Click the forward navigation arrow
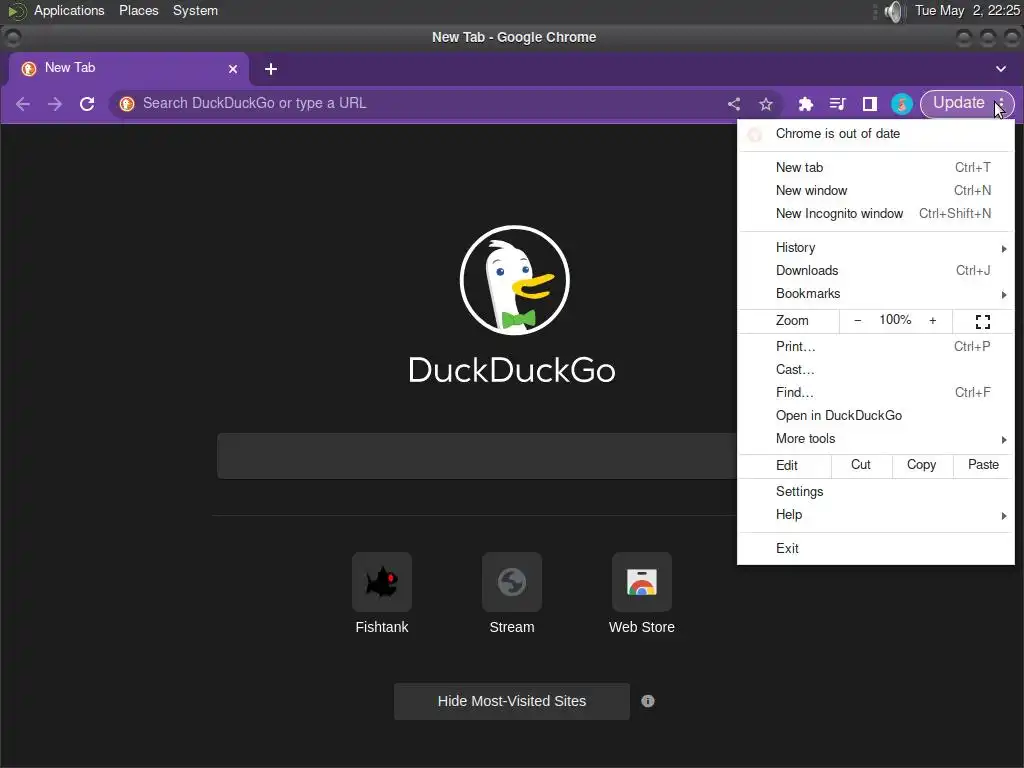Viewport: 1024px width, 768px height. coord(55,104)
